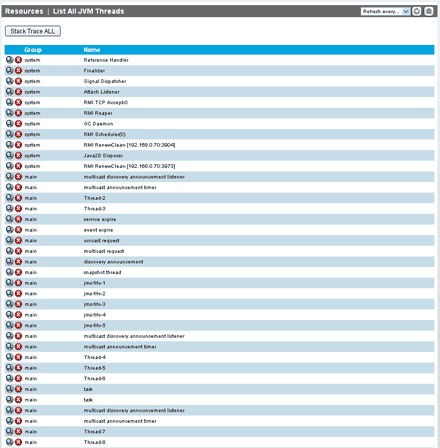This screenshot has width=440, height=448.
Task: Click red X icon for RMI Scheduler(0)
Action: [18, 134]
